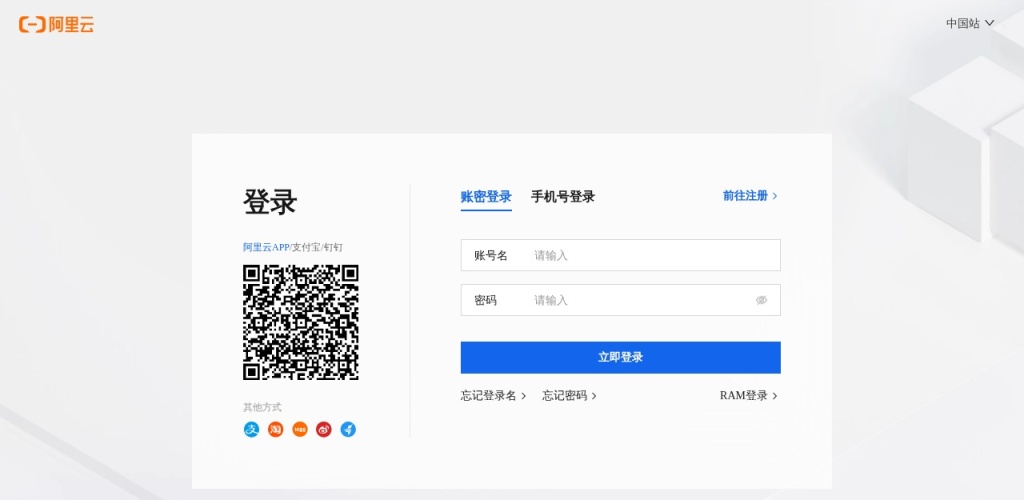Sign in with the Taobao icon
This screenshot has width=1024, height=500.
tap(275, 430)
